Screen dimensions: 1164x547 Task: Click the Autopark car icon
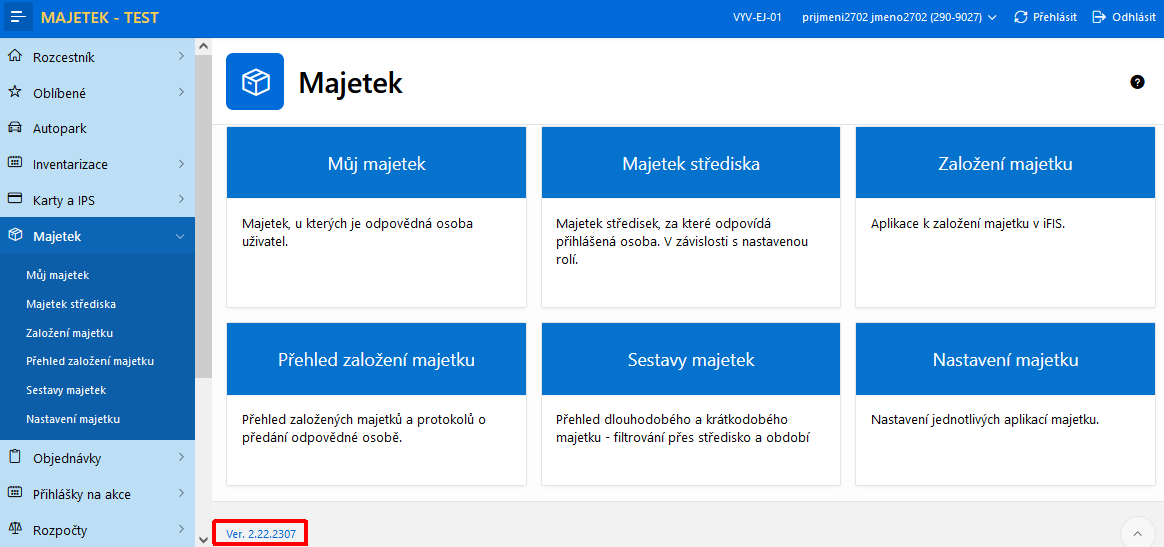click(x=14, y=128)
